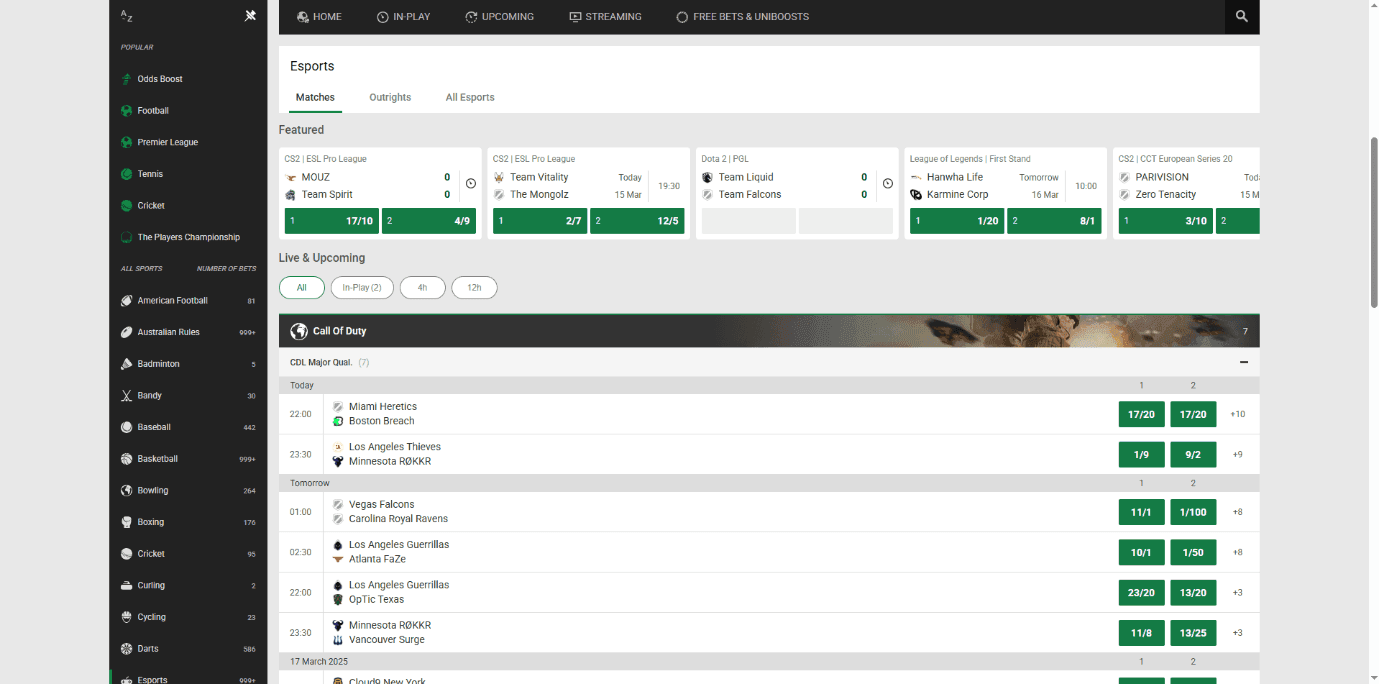The width and height of the screenshot is (1379, 684).
Task: Click the Streaming screen icon in top navigation
Action: pos(575,16)
